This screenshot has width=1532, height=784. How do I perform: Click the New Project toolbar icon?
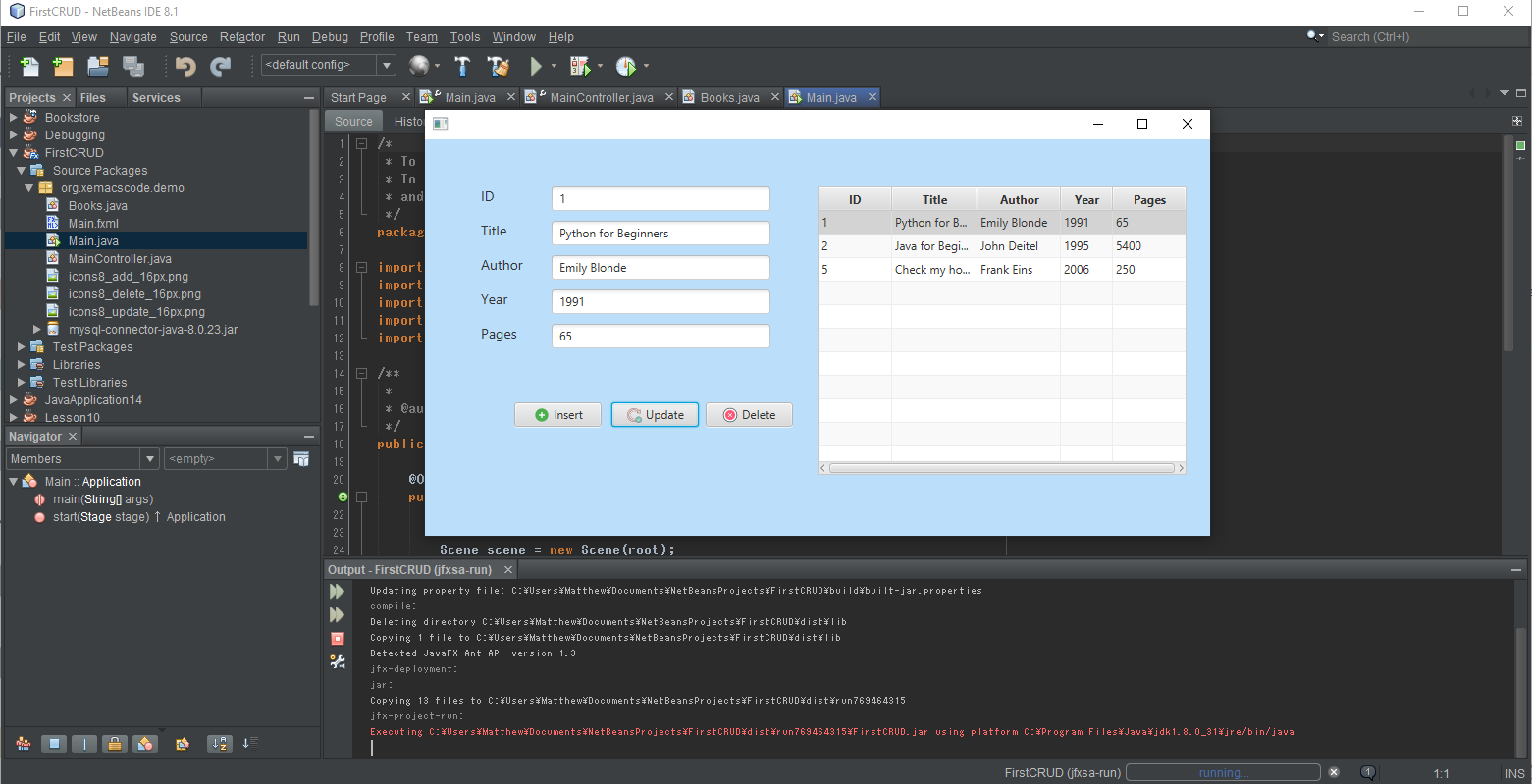point(64,66)
